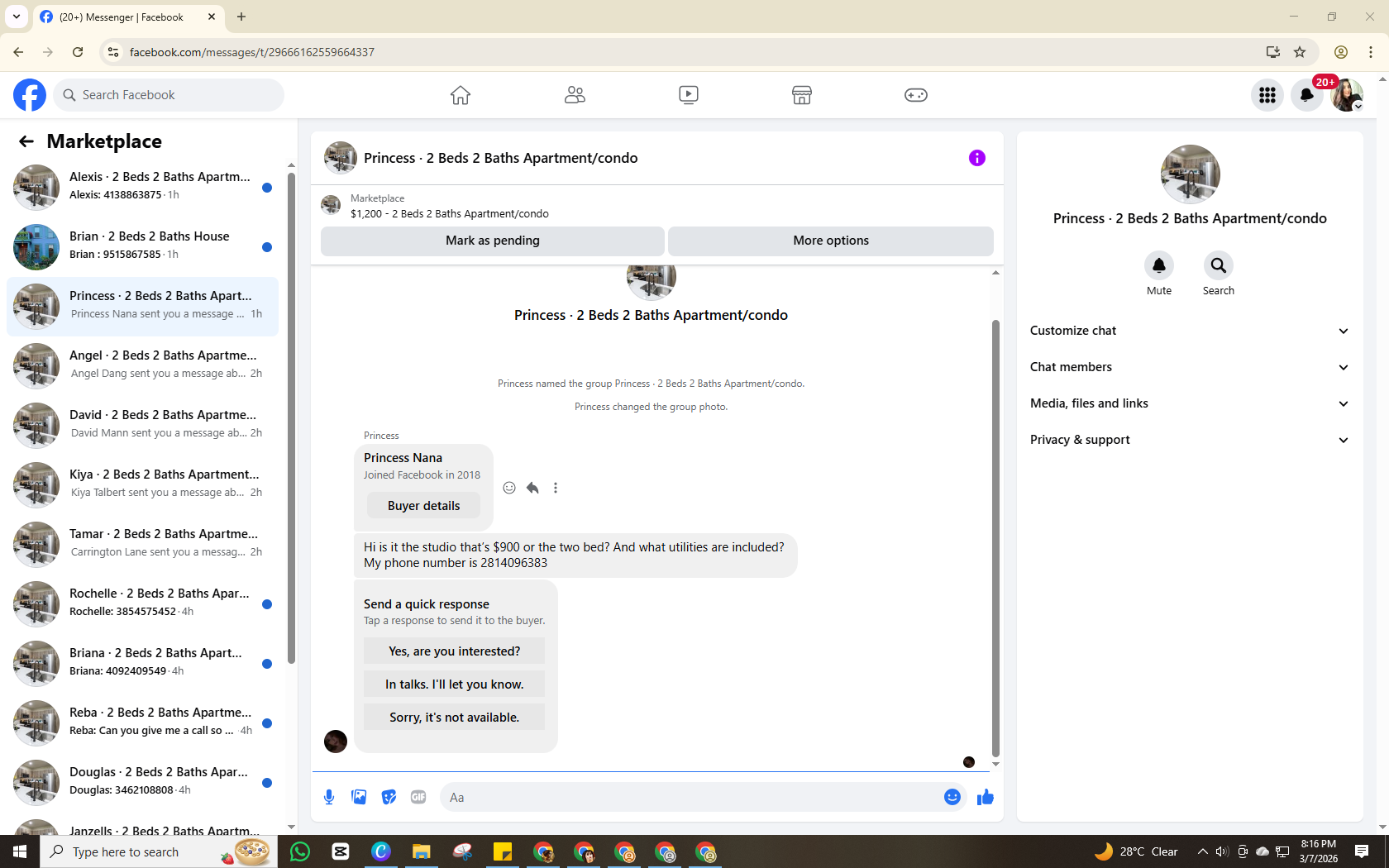Click the large group photo in right panel

tap(1190, 174)
